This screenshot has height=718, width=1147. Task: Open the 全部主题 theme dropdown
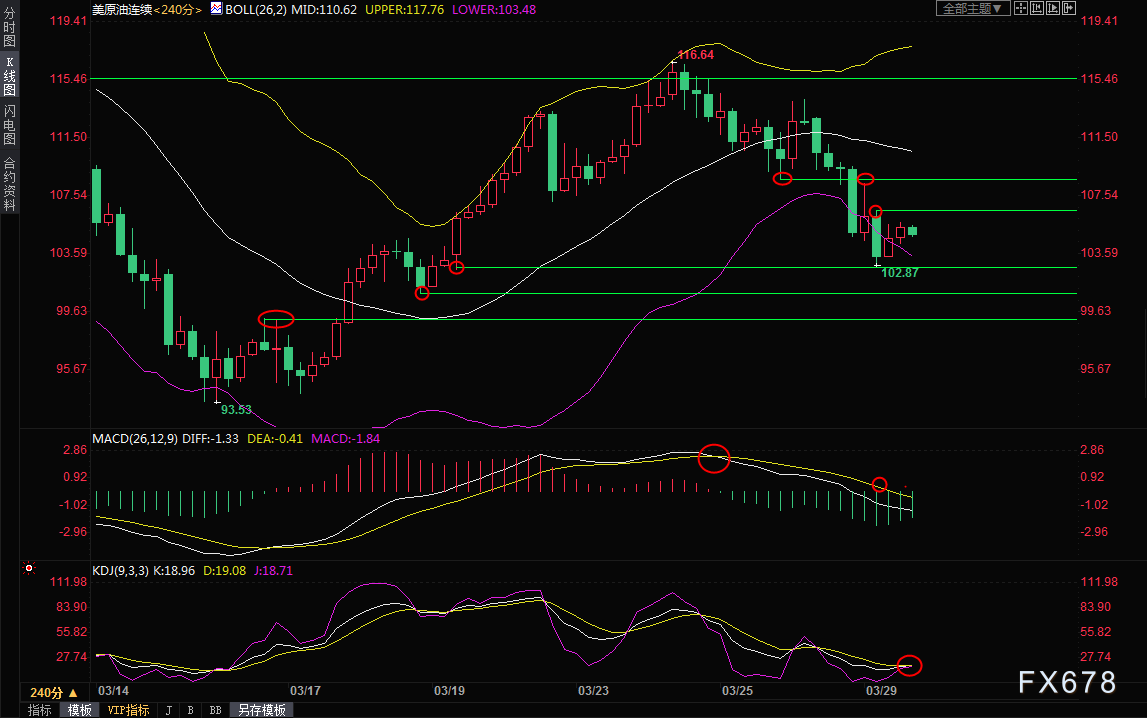coord(973,9)
